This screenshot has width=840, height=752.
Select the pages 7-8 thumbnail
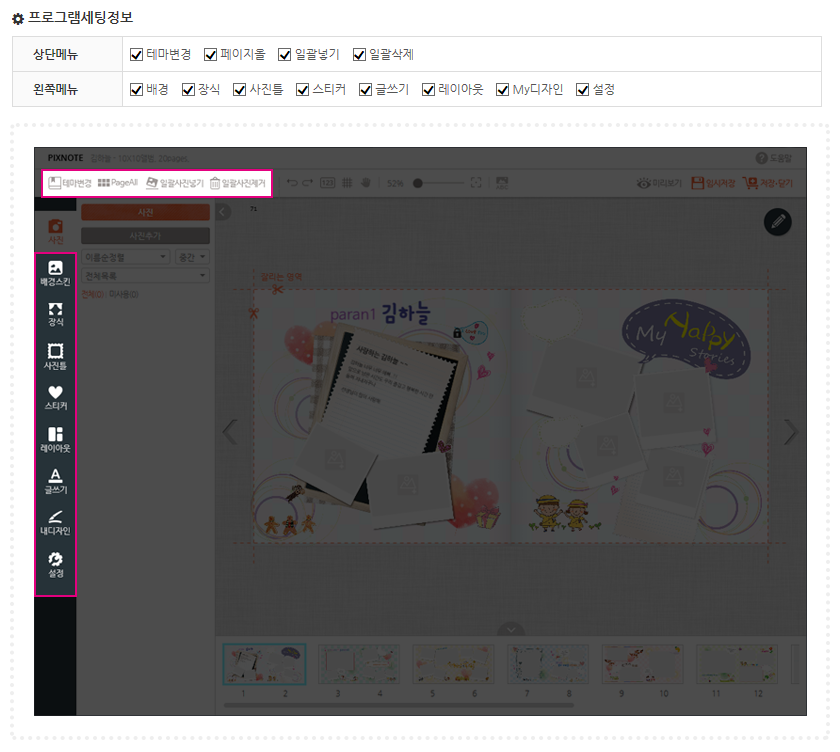point(548,664)
